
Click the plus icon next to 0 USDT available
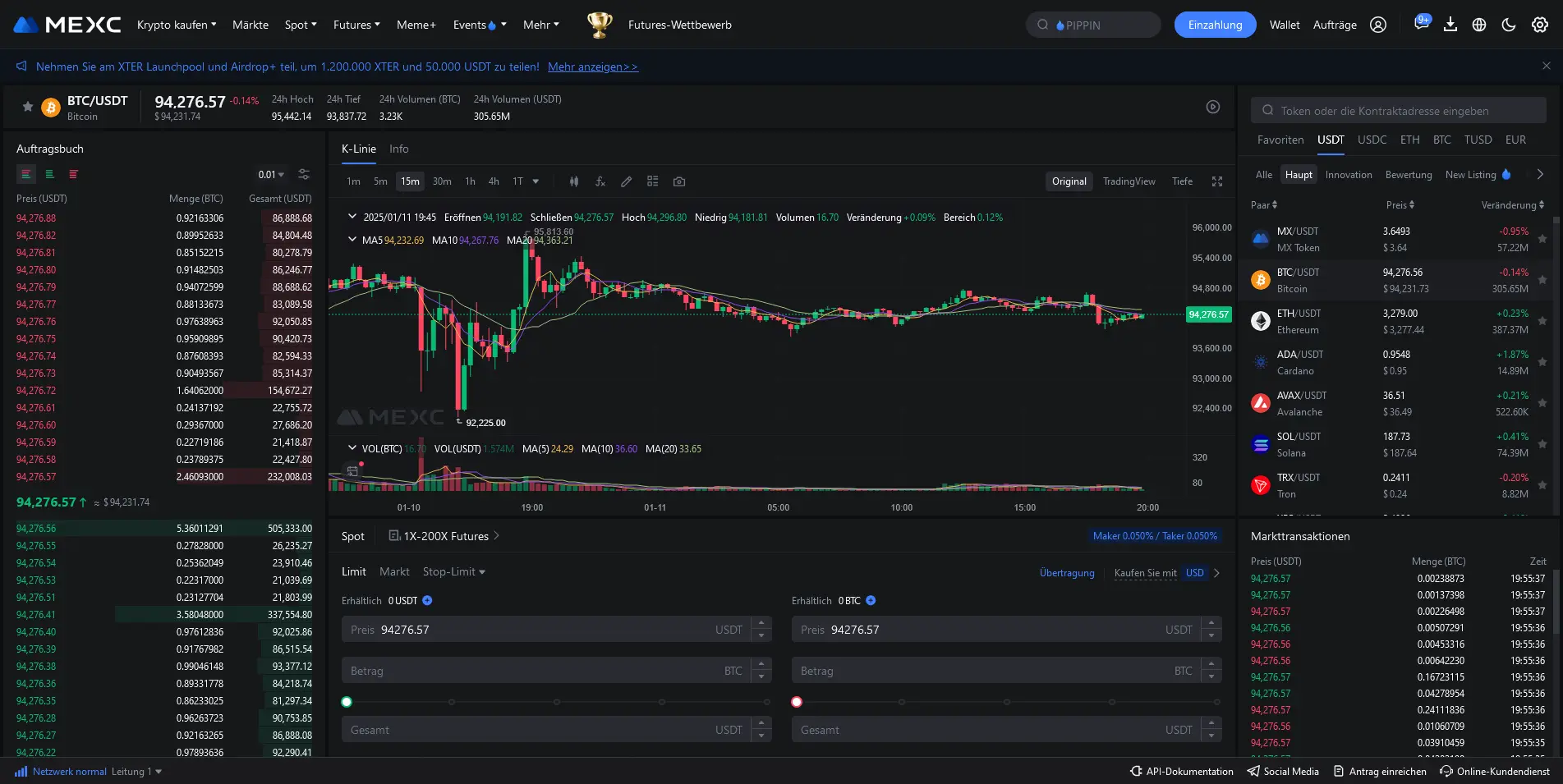point(427,601)
